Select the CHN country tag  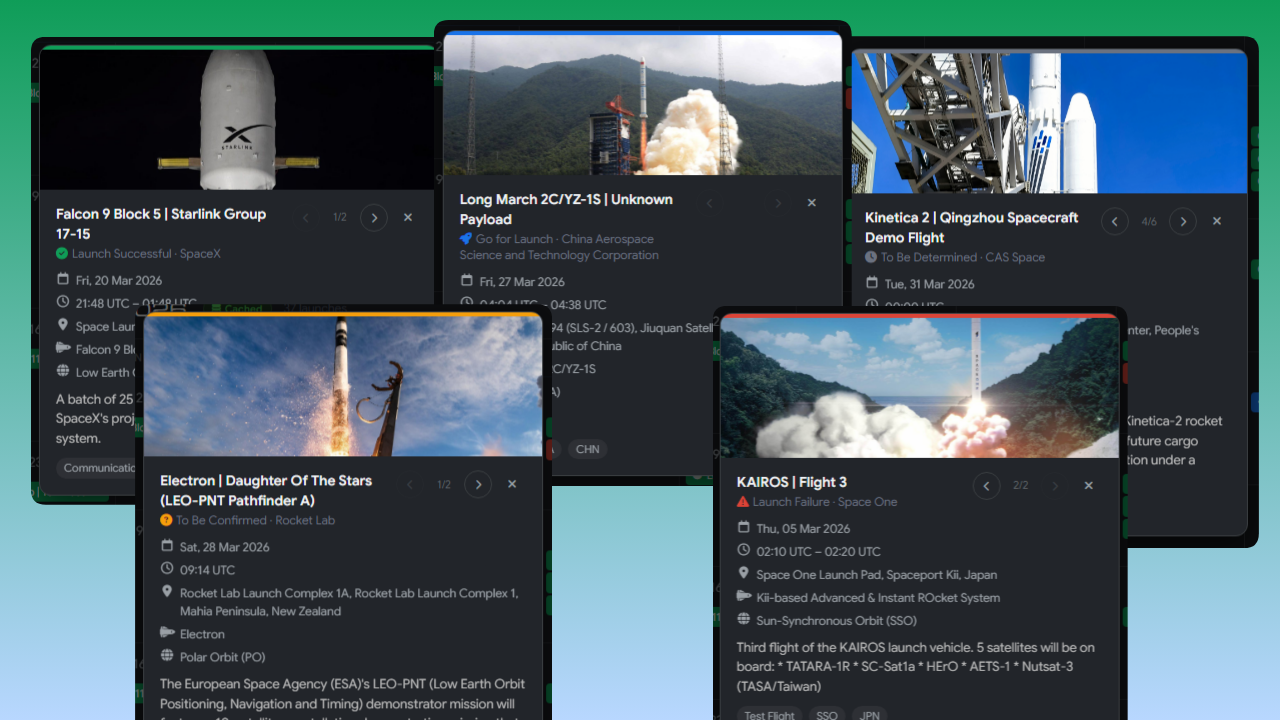588,449
